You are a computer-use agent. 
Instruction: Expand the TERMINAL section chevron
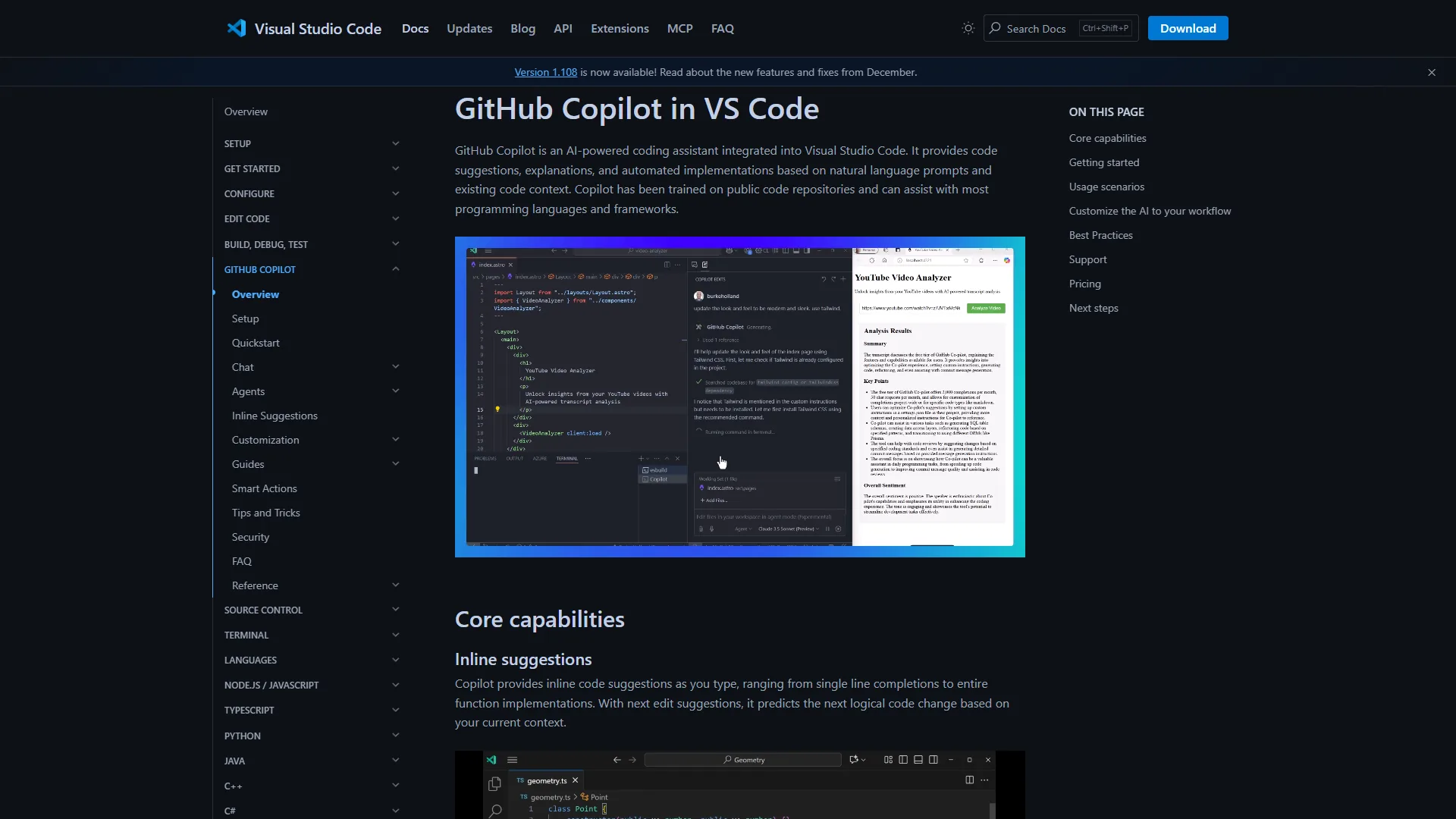(395, 635)
